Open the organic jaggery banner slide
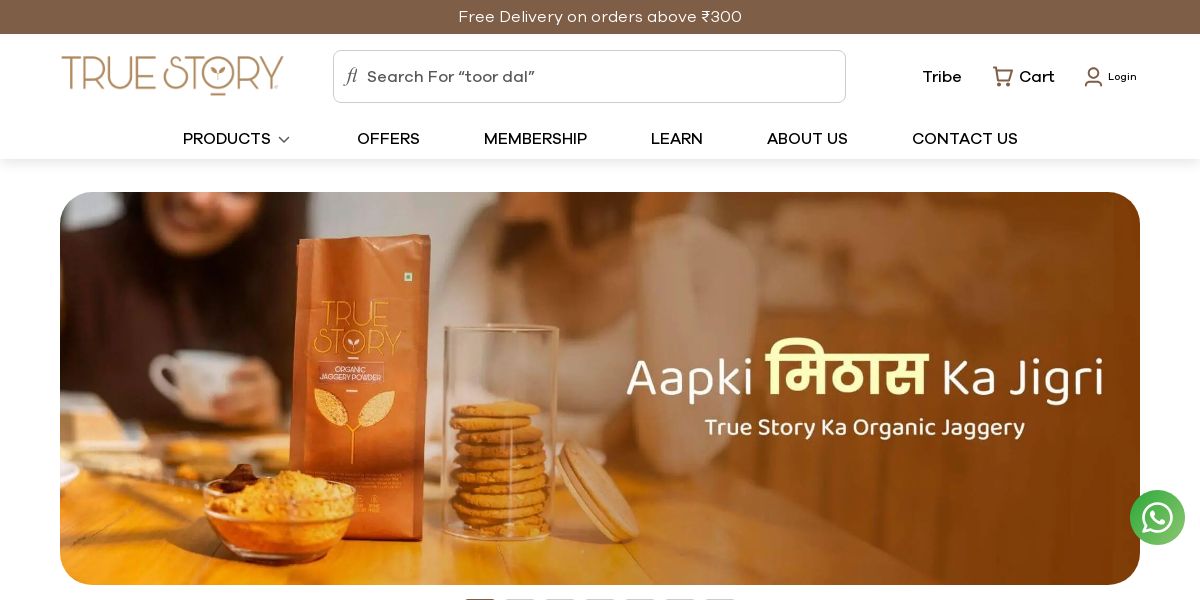 pos(600,388)
